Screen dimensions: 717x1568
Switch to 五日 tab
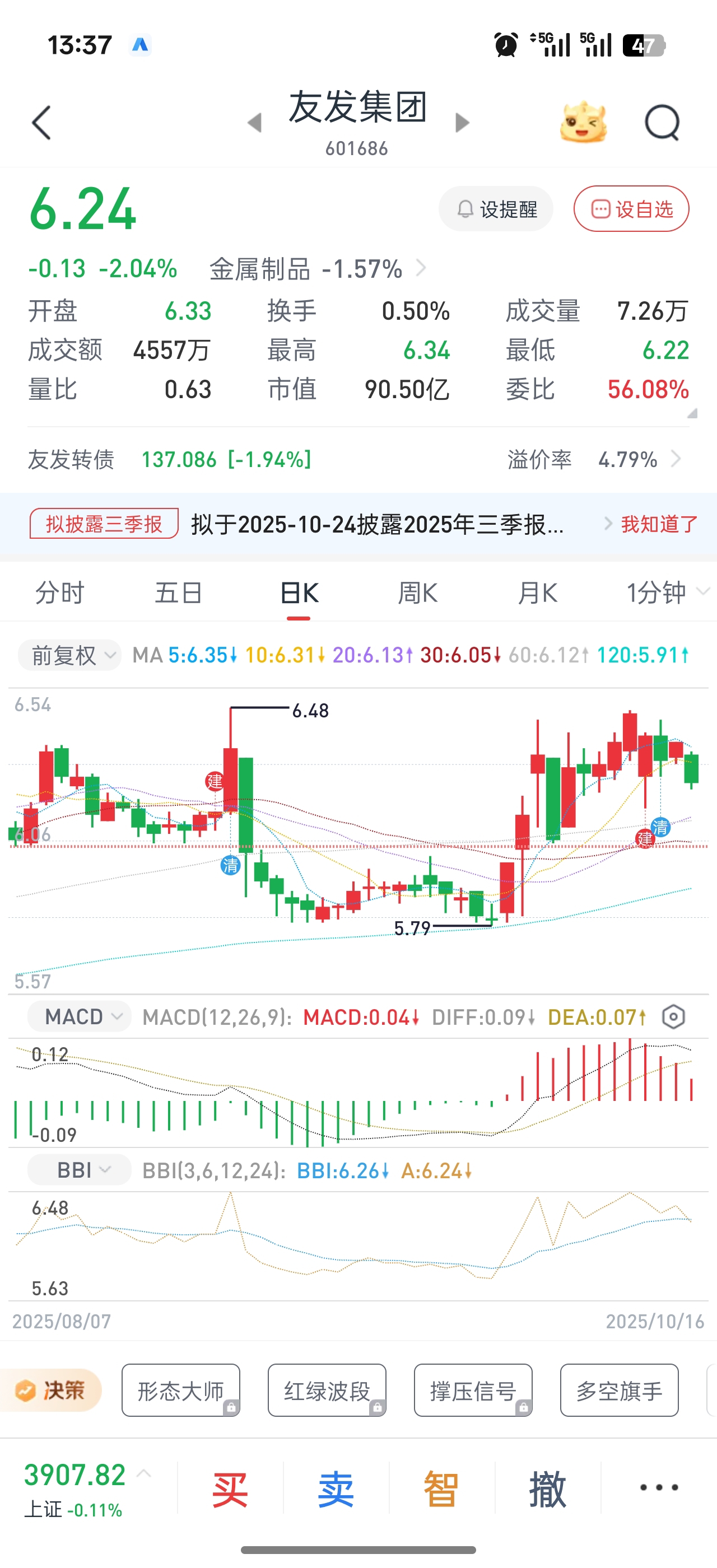click(179, 592)
